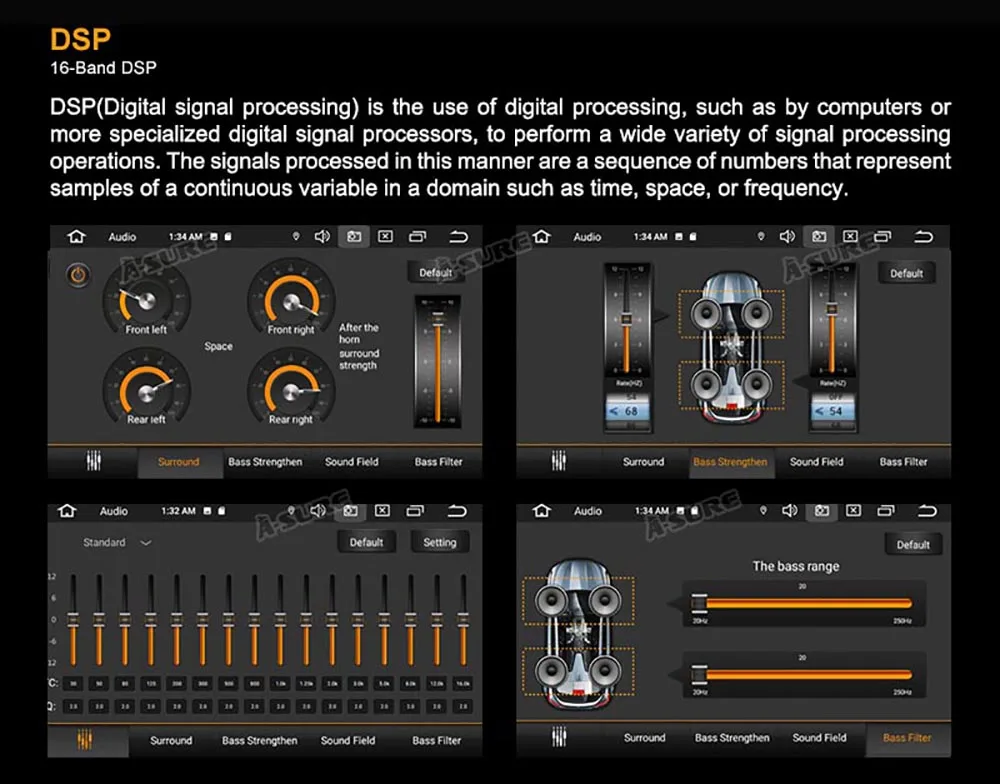Set the right bass slider above rate 54
The width and height of the screenshot is (1000, 784).
pyautogui.click(x=832, y=319)
